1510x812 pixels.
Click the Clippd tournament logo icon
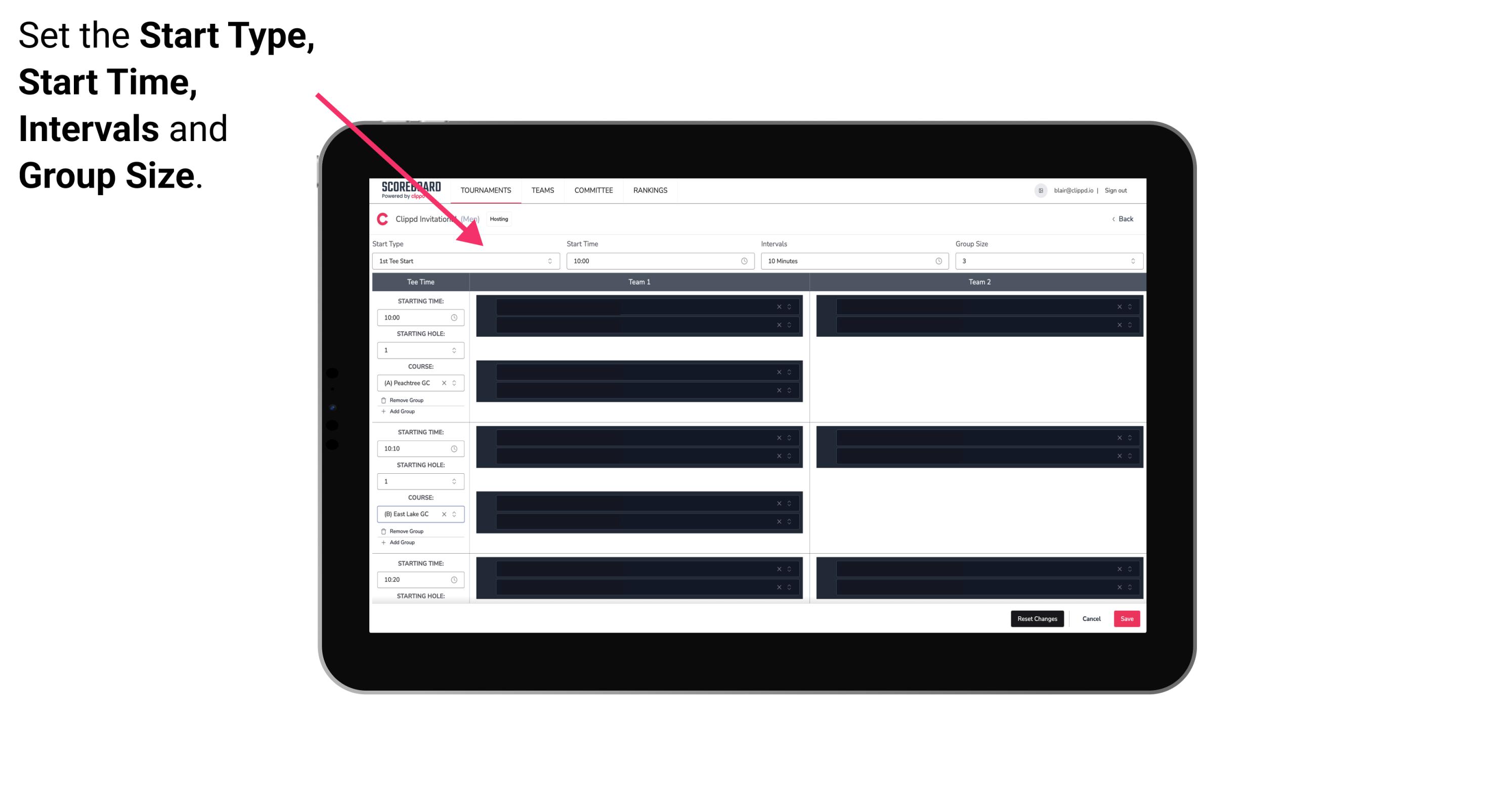[x=382, y=219]
